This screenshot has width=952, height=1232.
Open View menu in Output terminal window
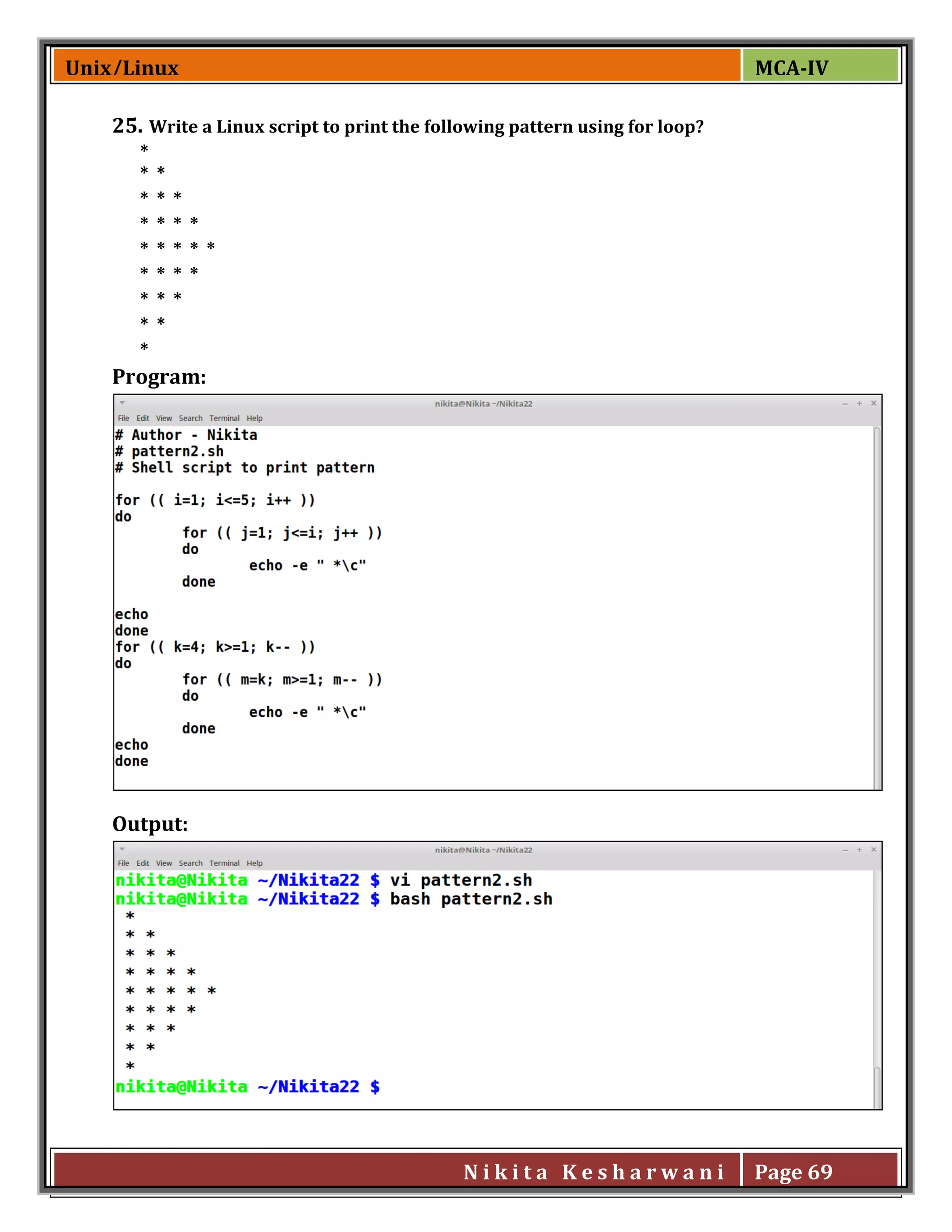pyautogui.click(x=164, y=863)
